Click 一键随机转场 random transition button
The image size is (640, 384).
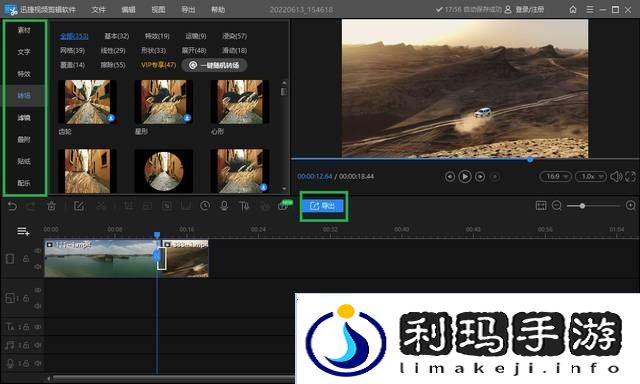pos(214,65)
